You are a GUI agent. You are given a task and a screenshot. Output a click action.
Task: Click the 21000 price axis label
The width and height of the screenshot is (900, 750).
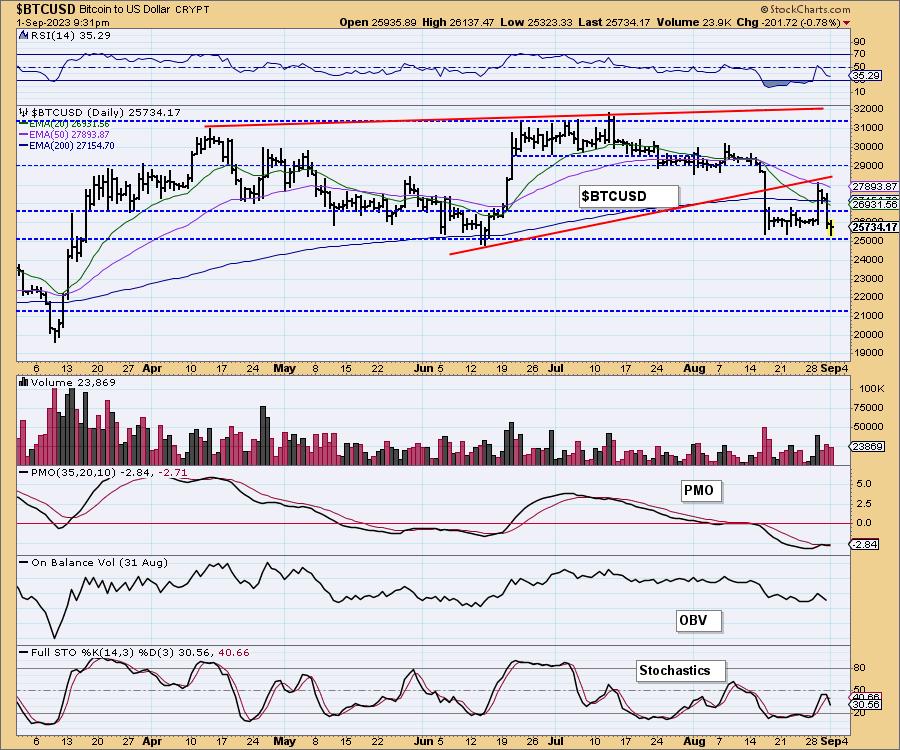click(x=867, y=316)
